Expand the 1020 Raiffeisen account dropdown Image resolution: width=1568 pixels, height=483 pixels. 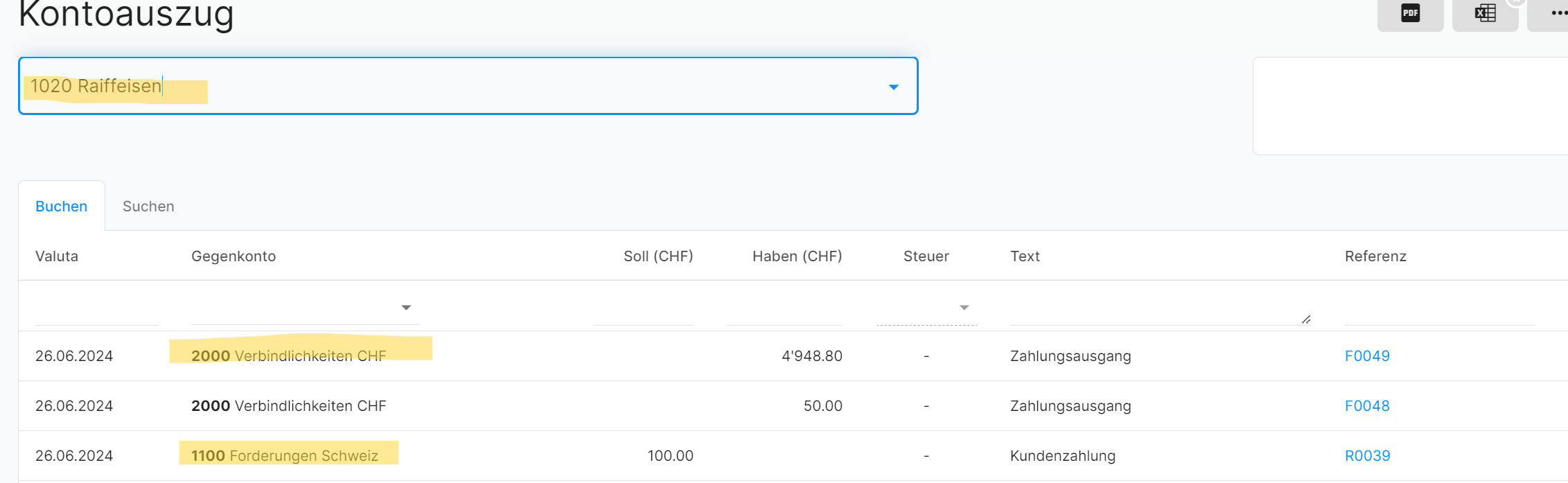(x=893, y=87)
